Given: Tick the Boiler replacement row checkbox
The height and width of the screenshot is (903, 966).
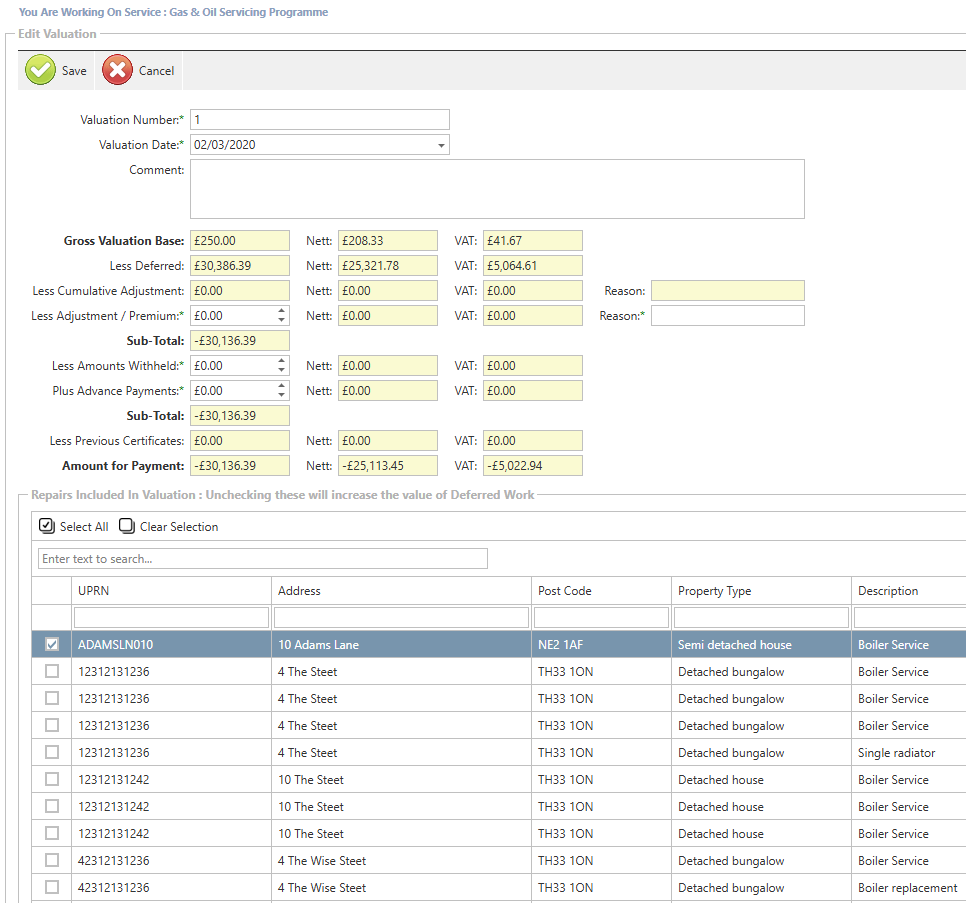Looking at the screenshot, I should tap(52, 888).
